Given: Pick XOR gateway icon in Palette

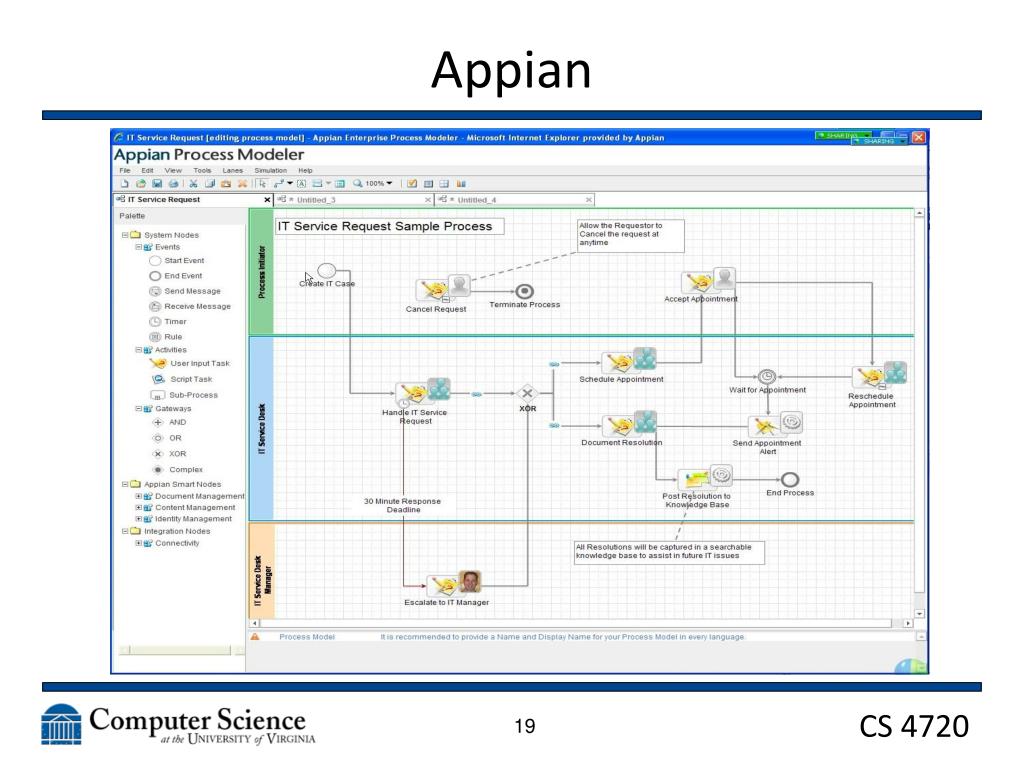Looking at the screenshot, I should (157, 454).
